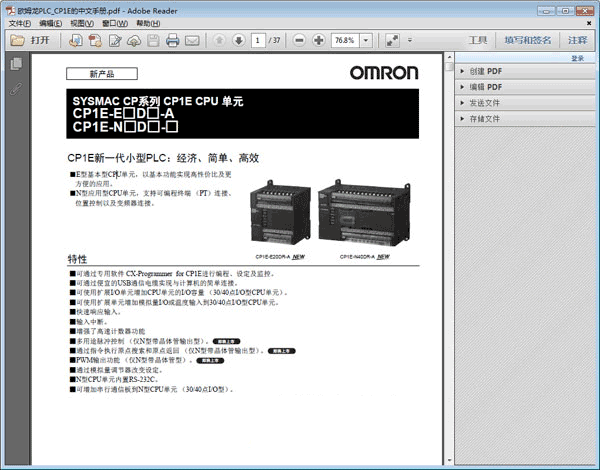Click the Open (打开) text button
This screenshot has height=470, width=600.
[x=40, y=40]
